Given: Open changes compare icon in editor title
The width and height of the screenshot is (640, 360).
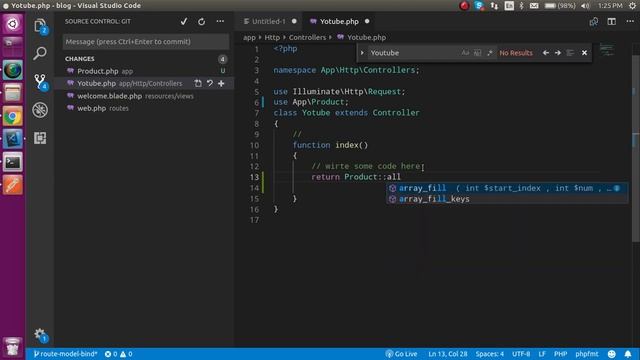Looking at the screenshot, I should [x=594, y=22].
